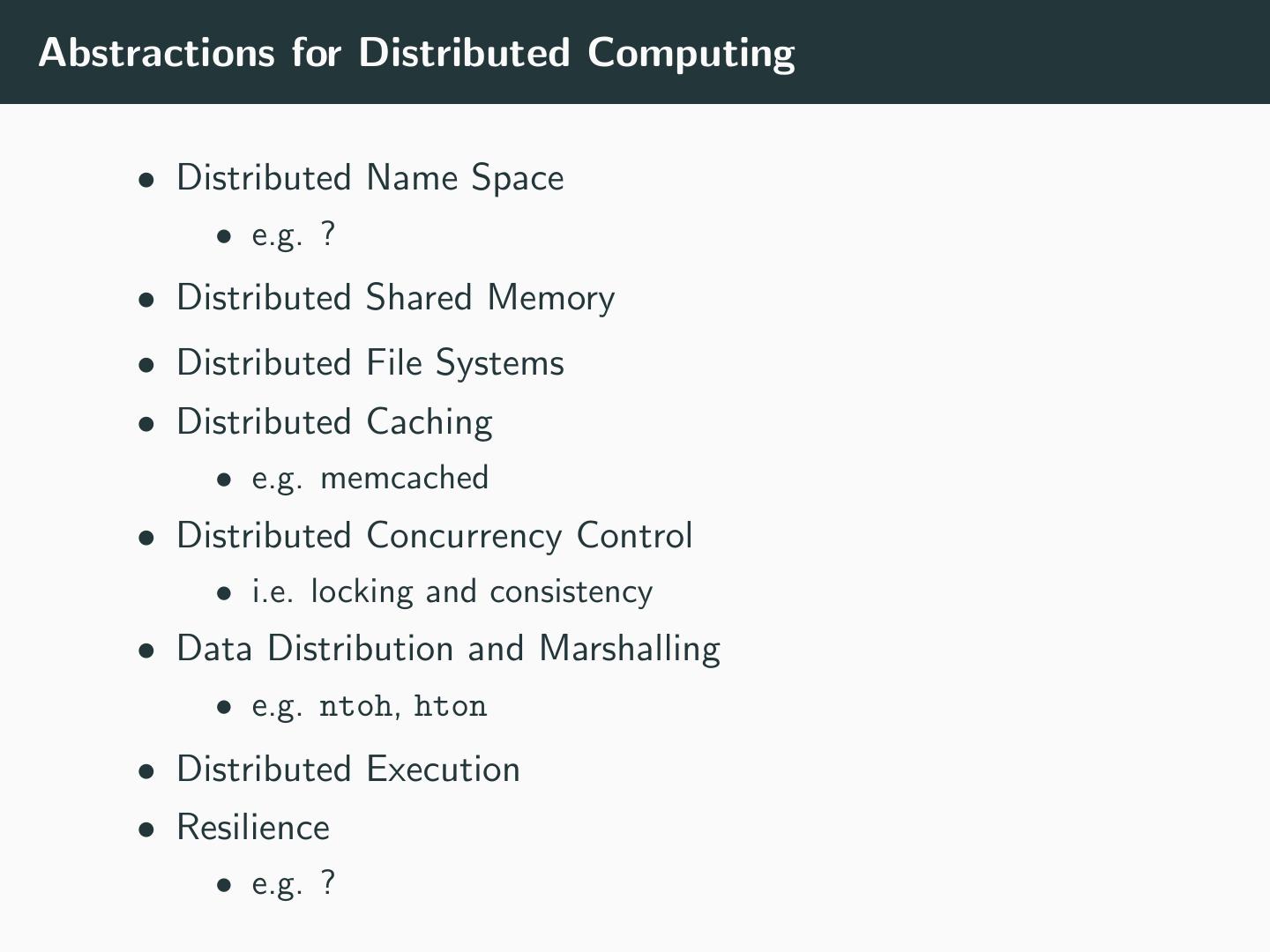Click the slide title "Abstractions for Distributed Computing"

point(416,53)
